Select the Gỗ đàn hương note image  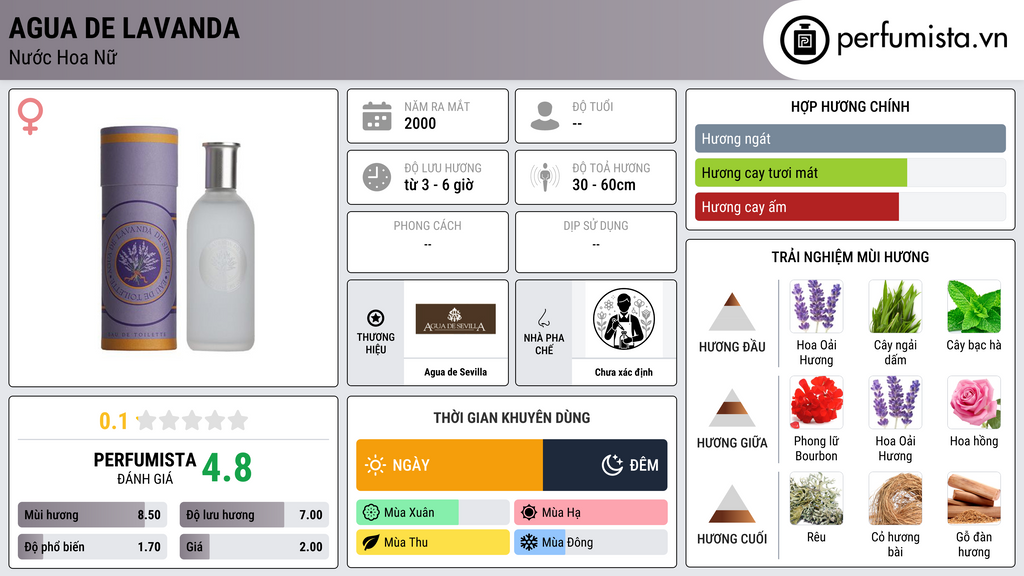coord(974,499)
